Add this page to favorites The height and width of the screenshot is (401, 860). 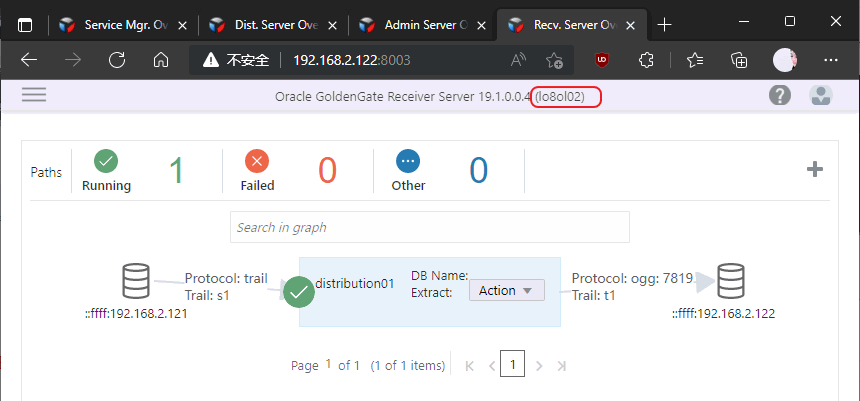[x=555, y=60]
